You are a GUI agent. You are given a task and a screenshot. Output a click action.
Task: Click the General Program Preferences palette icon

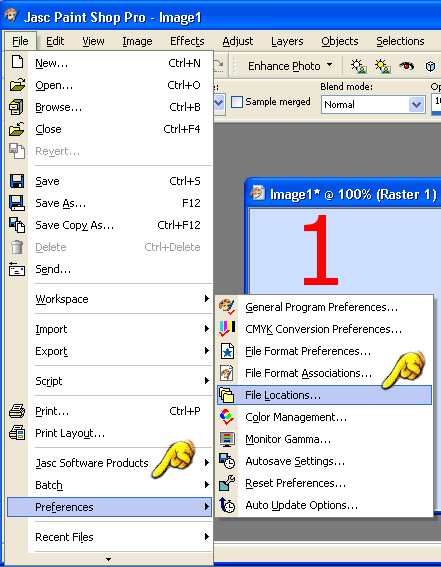coord(227,307)
